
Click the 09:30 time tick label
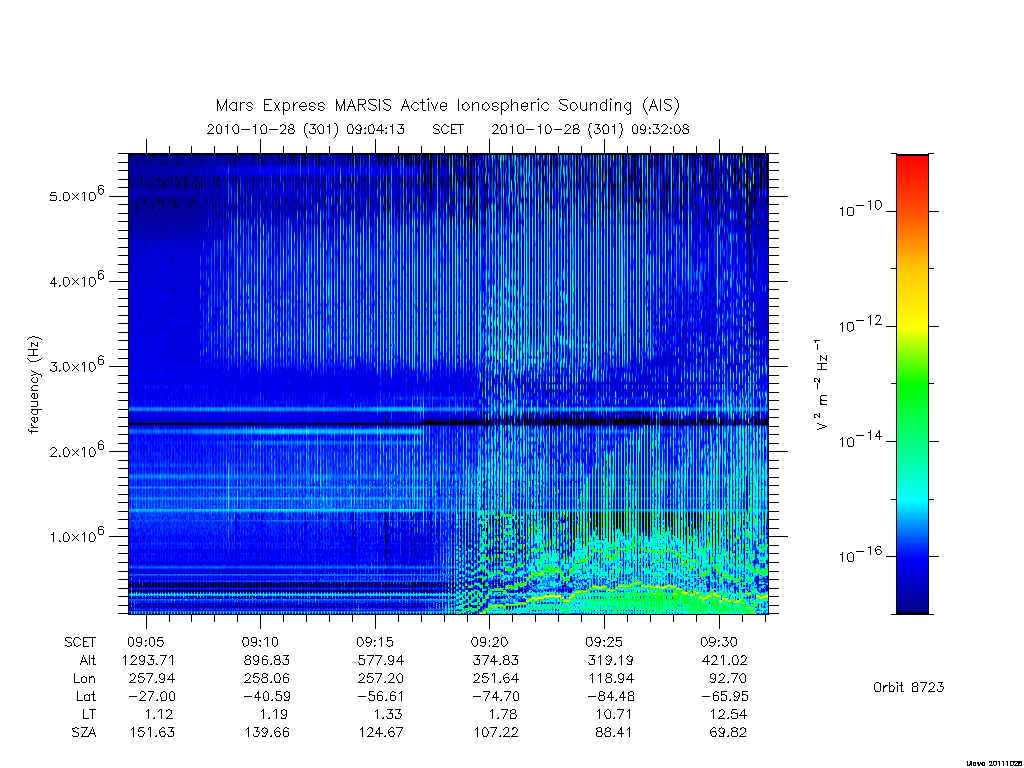tap(719, 642)
